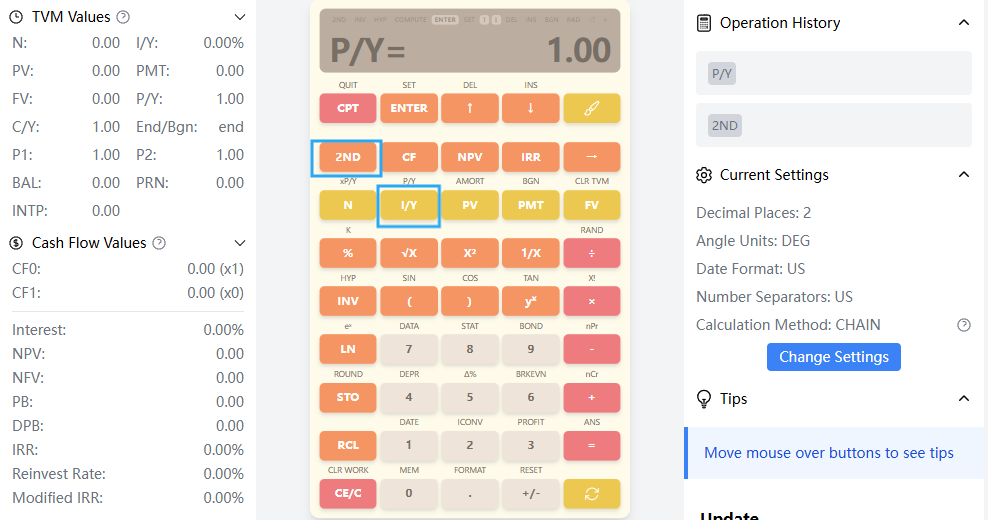This screenshot has width=988, height=520.
Task: Click the help icon beside Cash Flow Values
Action: (x=159, y=243)
